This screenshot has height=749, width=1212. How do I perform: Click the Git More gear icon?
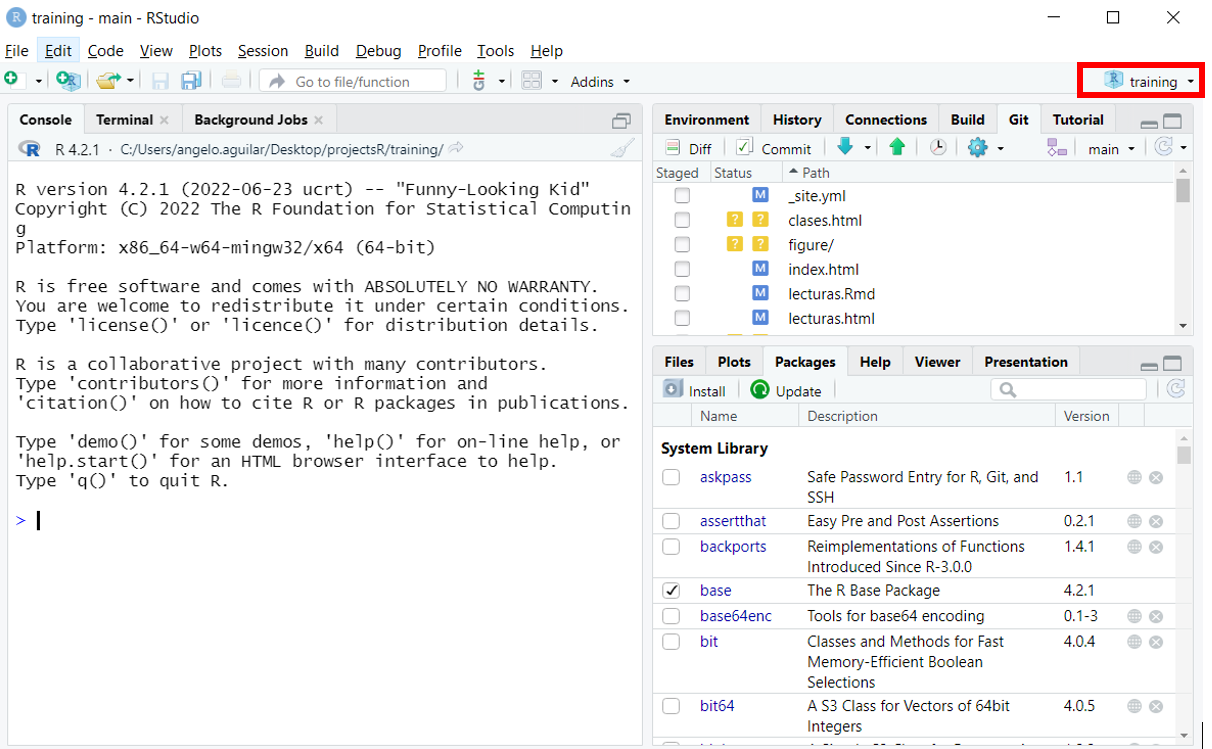tap(978, 147)
